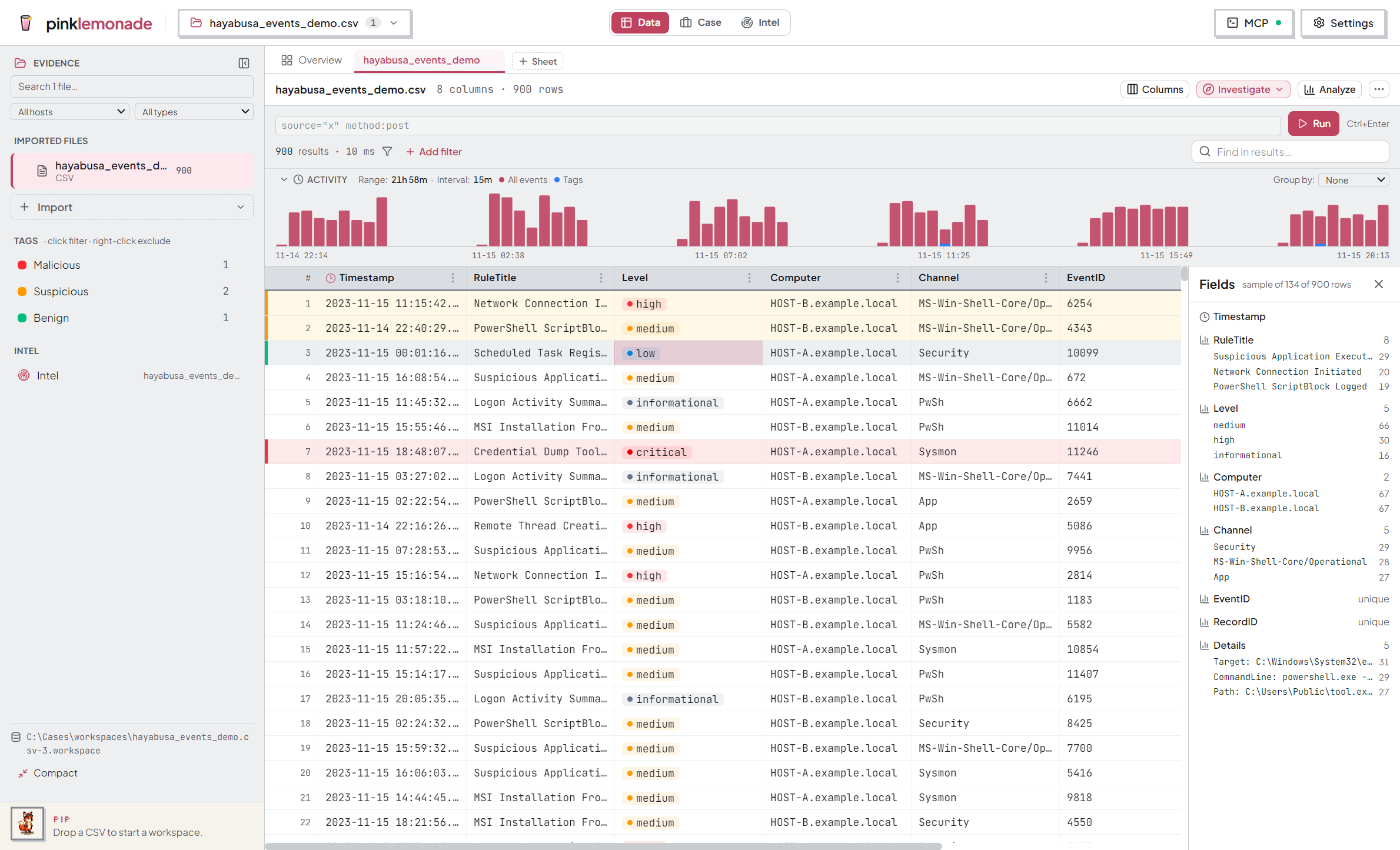Screen dimensions: 1400x850
Task: Open the All types dropdown
Action: coord(194,112)
